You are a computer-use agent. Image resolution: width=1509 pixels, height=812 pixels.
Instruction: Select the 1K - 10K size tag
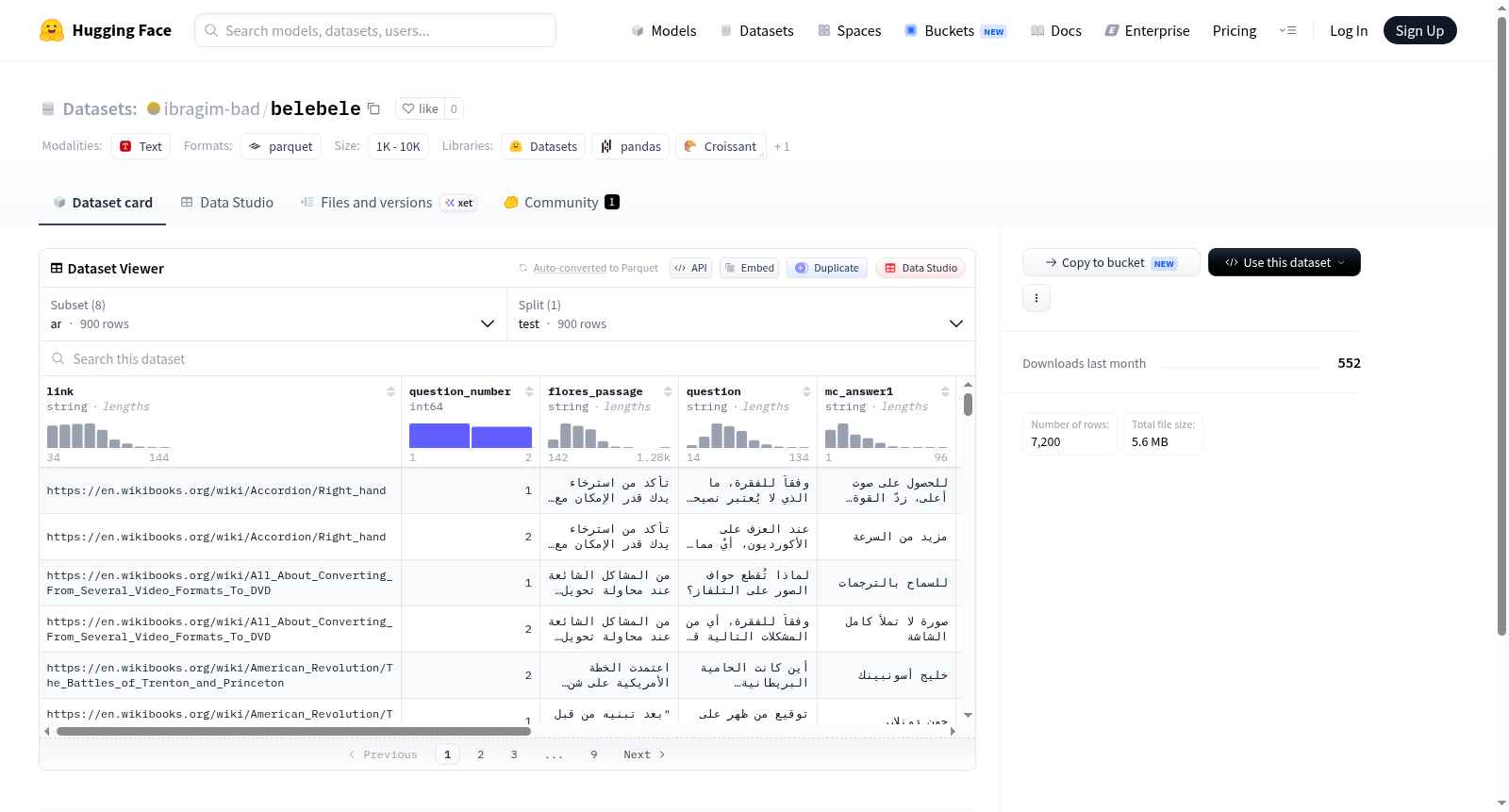tap(398, 146)
